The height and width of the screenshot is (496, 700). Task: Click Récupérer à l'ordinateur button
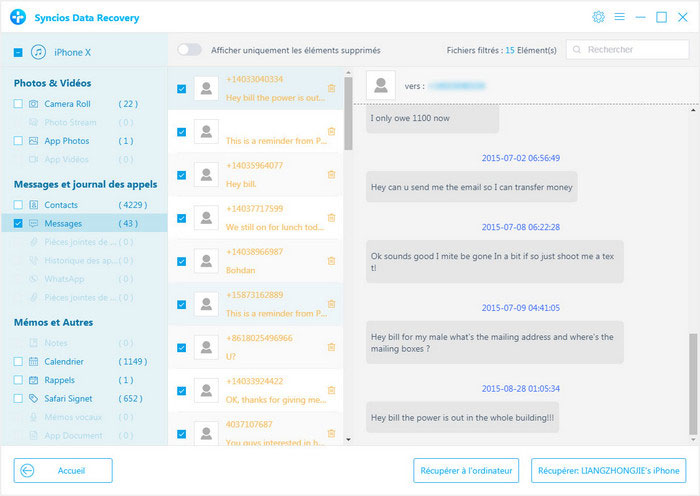click(466, 470)
